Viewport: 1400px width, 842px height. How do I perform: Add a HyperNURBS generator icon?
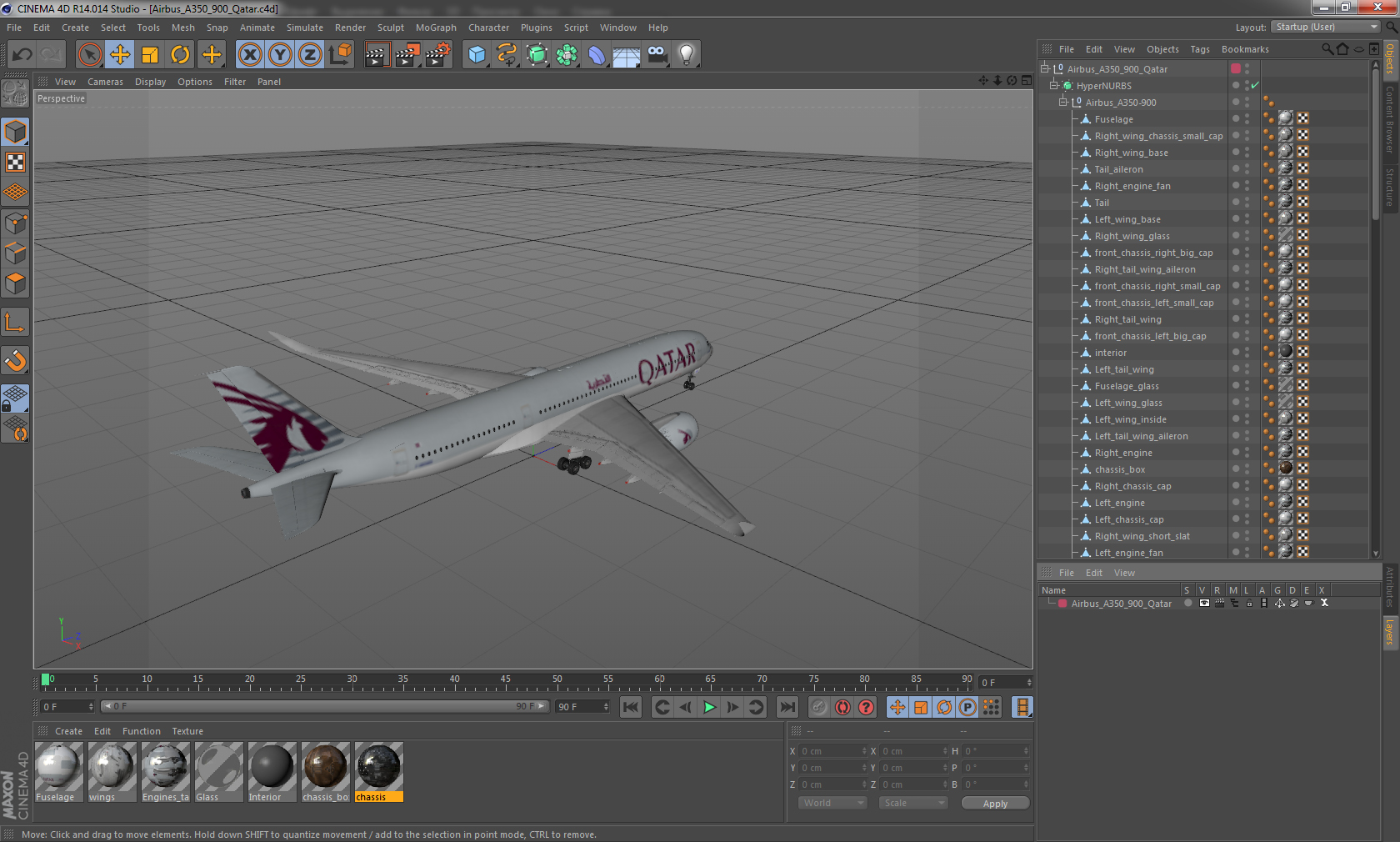coord(537,55)
